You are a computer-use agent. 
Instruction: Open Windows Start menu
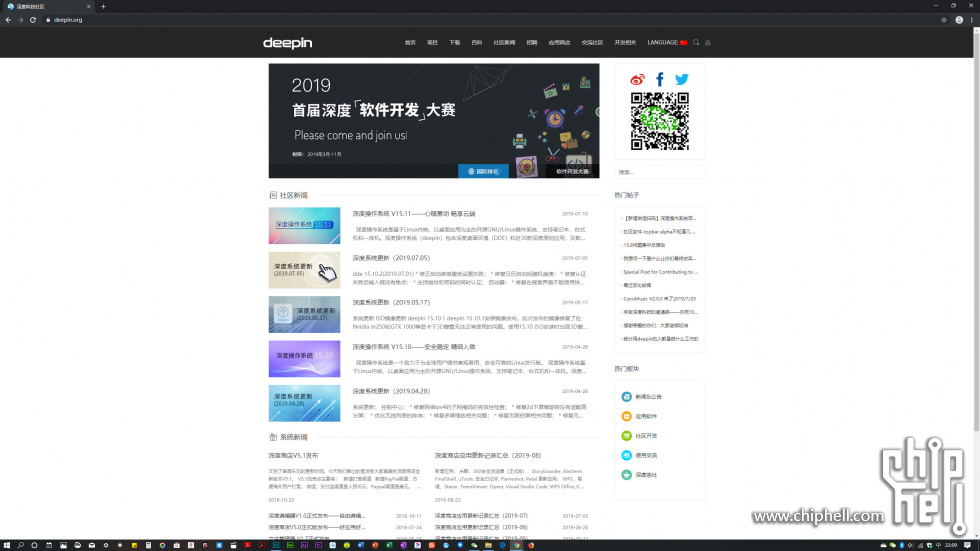pos(7,545)
